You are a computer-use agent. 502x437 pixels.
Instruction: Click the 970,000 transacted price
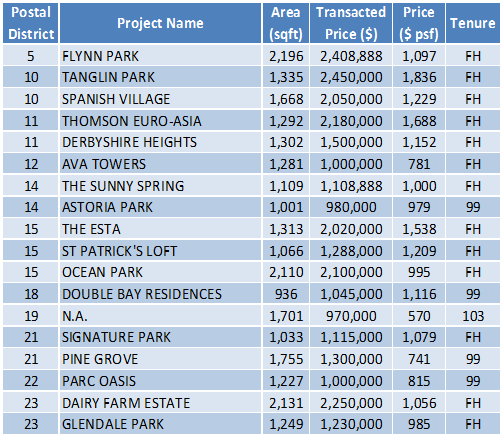351,316
